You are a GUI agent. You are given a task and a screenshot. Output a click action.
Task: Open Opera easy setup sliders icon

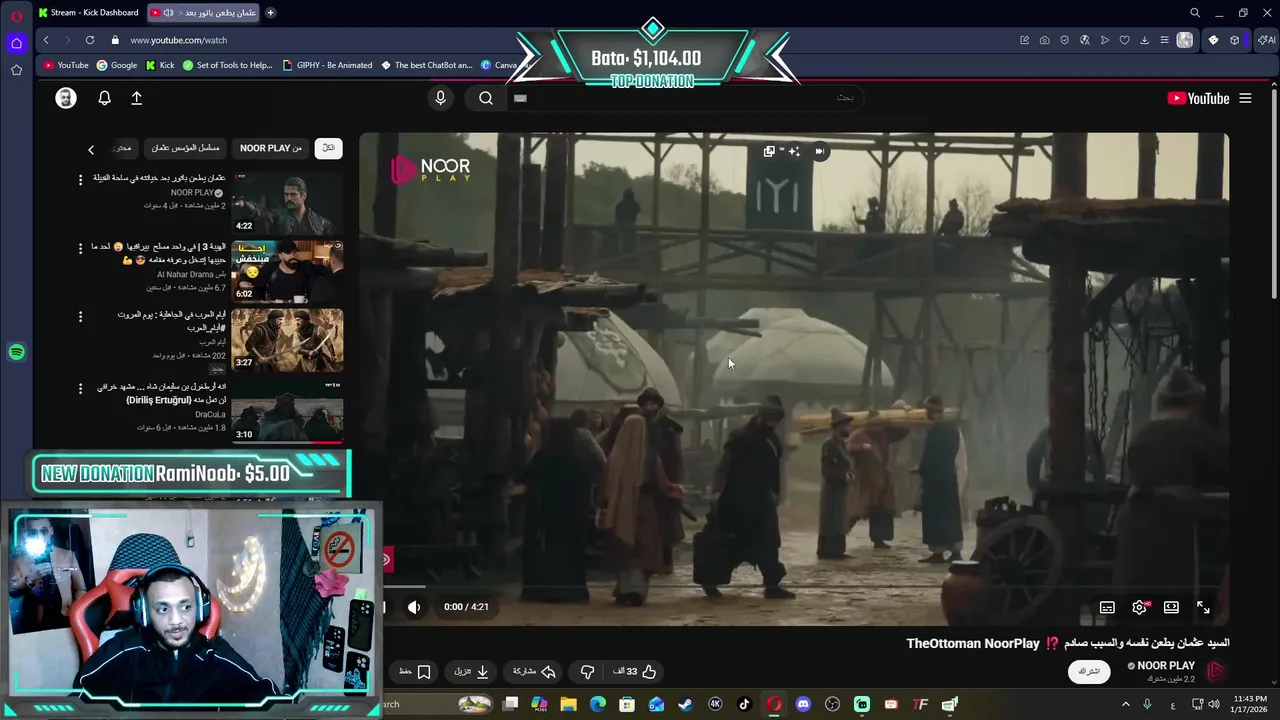tap(1164, 40)
